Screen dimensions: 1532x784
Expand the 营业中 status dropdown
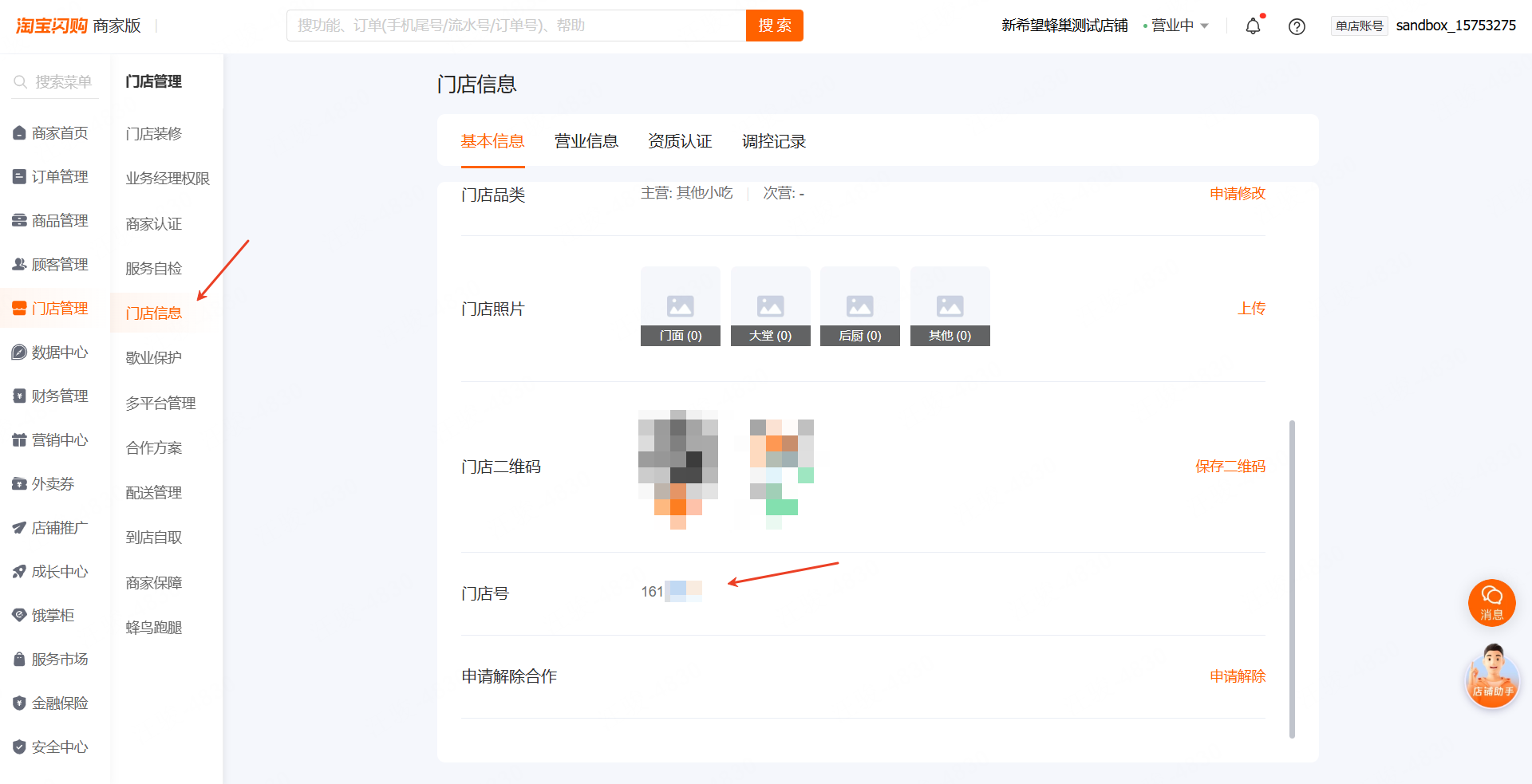coord(1176,26)
